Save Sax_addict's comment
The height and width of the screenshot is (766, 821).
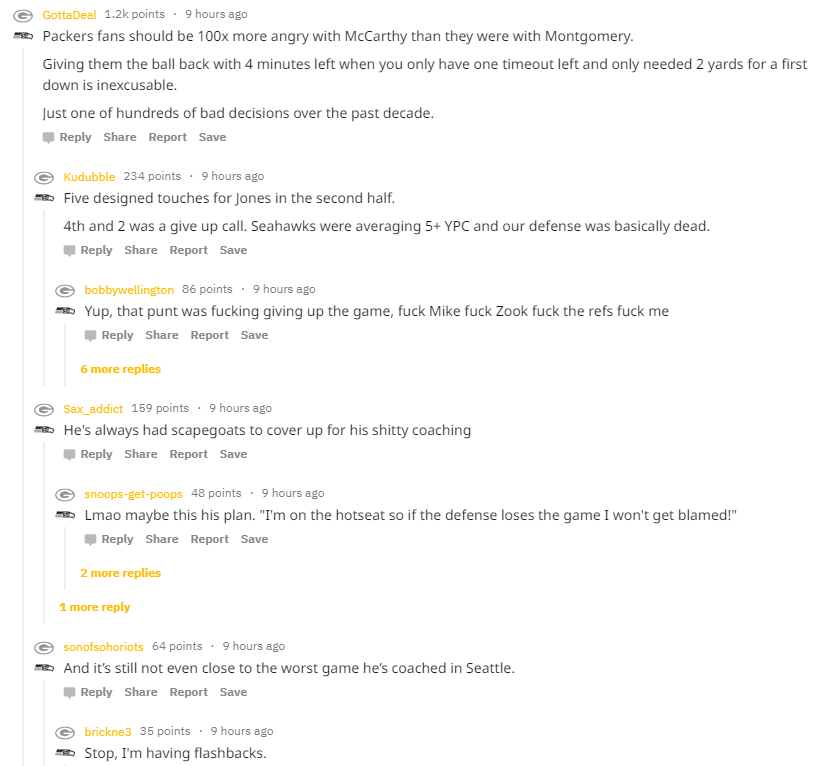[x=233, y=454]
